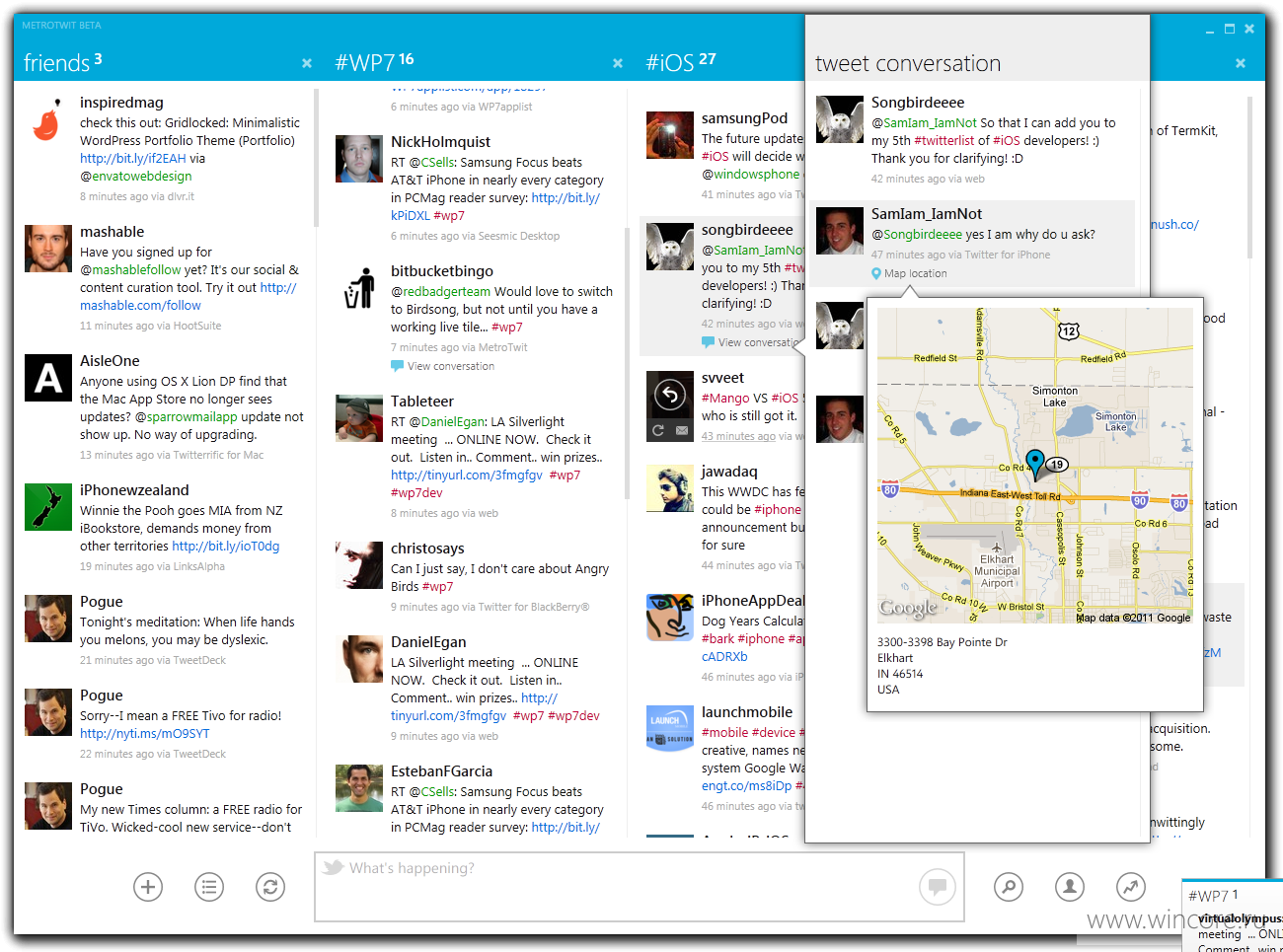Open trends with the arrow chart icon
Screen dimensions: 1283x952
pos(1131,887)
